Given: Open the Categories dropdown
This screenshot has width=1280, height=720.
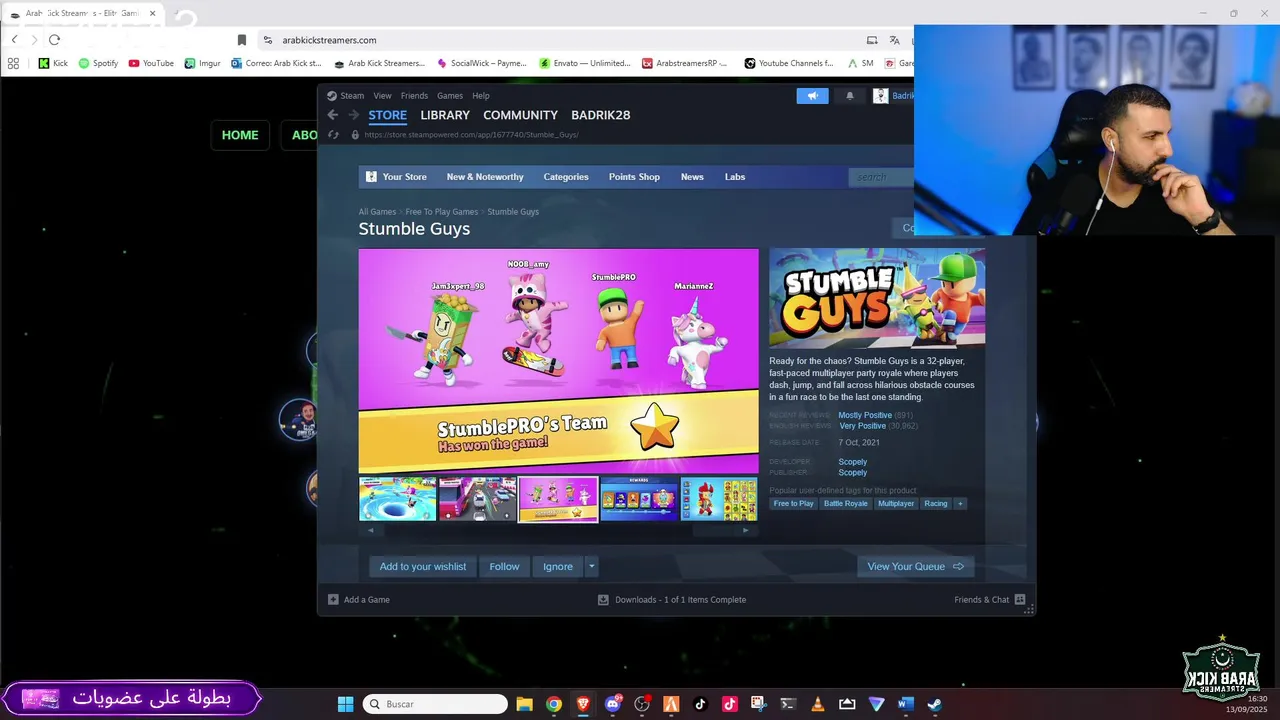Looking at the screenshot, I should (566, 177).
